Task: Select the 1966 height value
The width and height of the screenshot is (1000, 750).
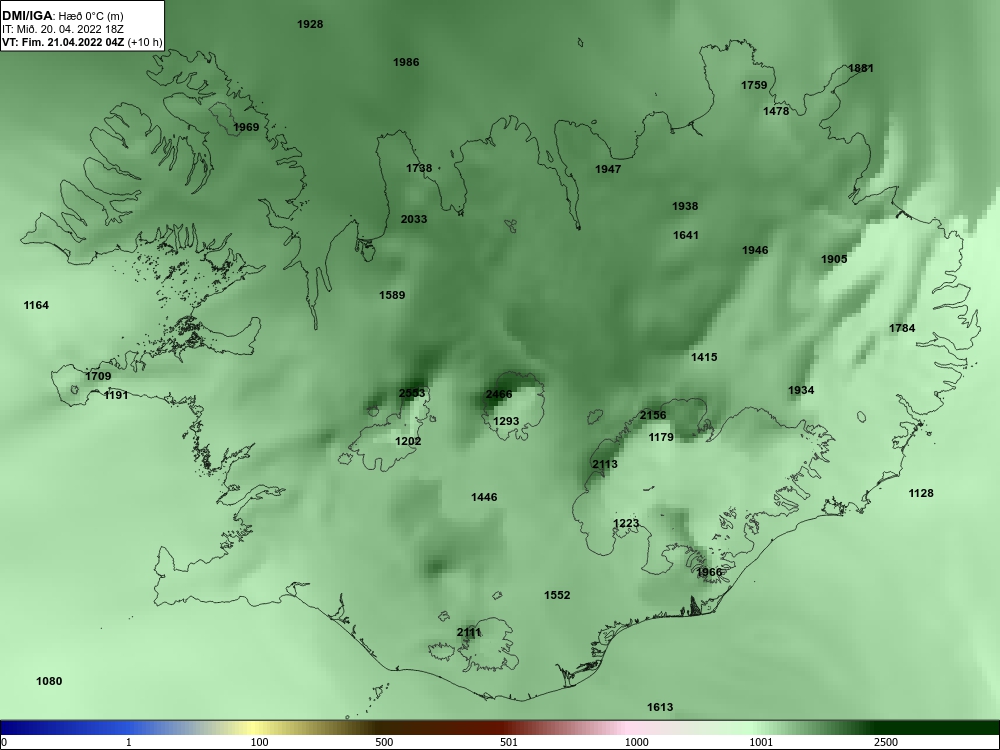Action: coord(709,572)
